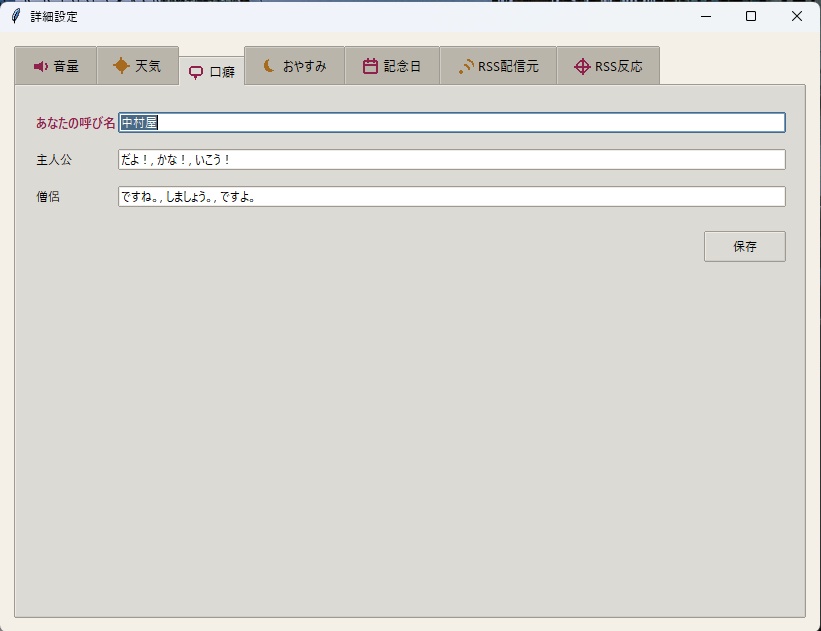Screen dimensions: 821x631
Task: Switch to the 音量 tab
Action: 56,65
